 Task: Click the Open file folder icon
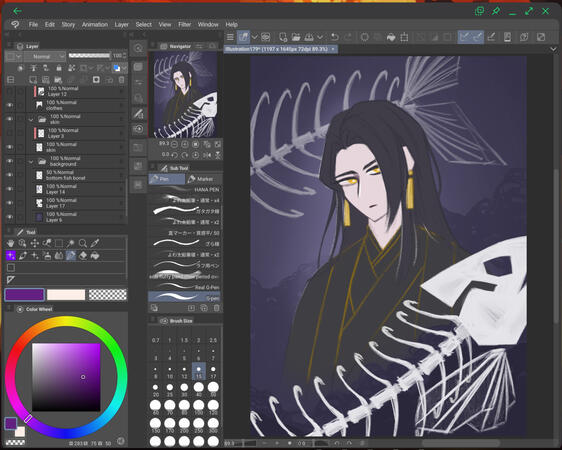coord(296,37)
